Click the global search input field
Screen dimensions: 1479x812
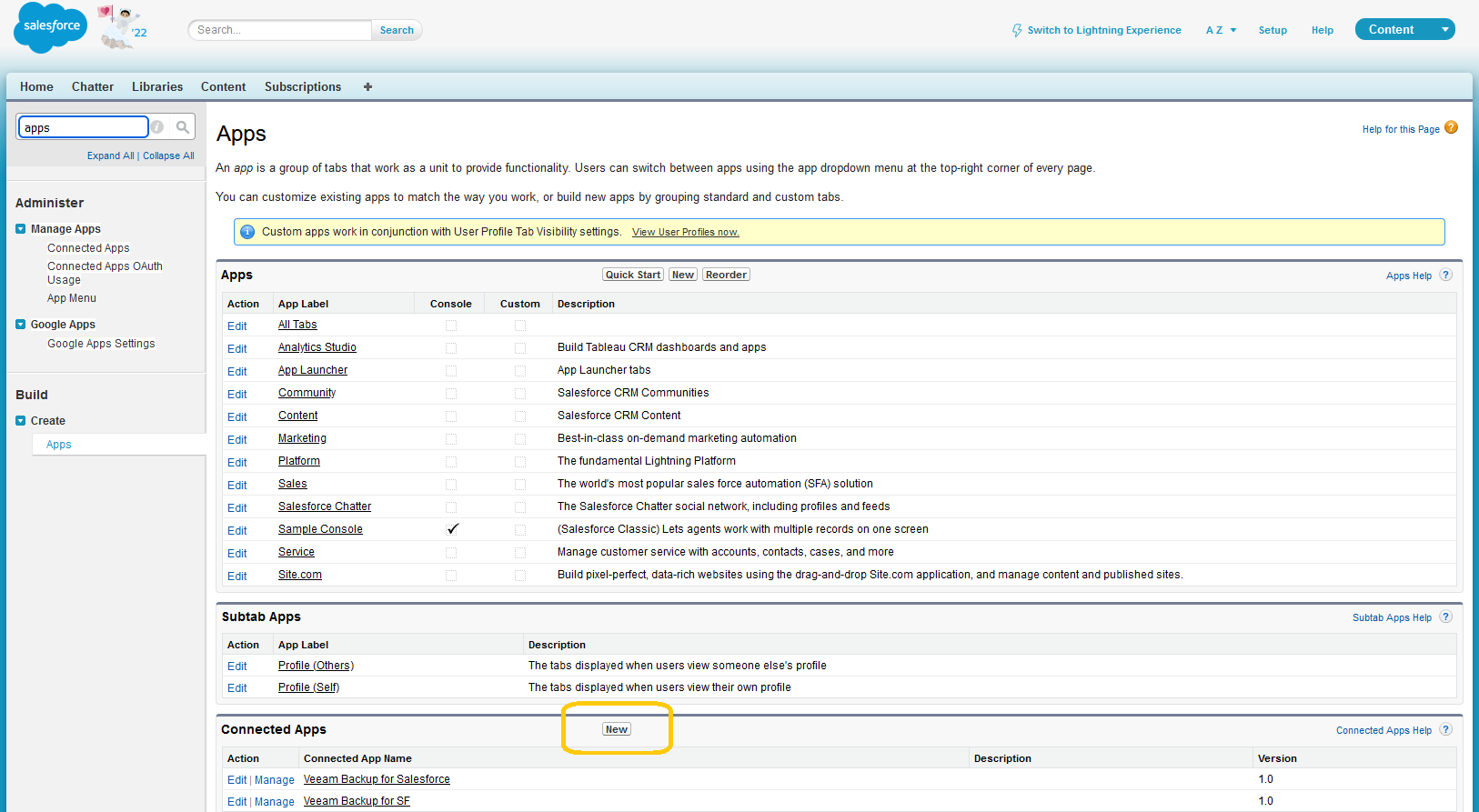281,30
